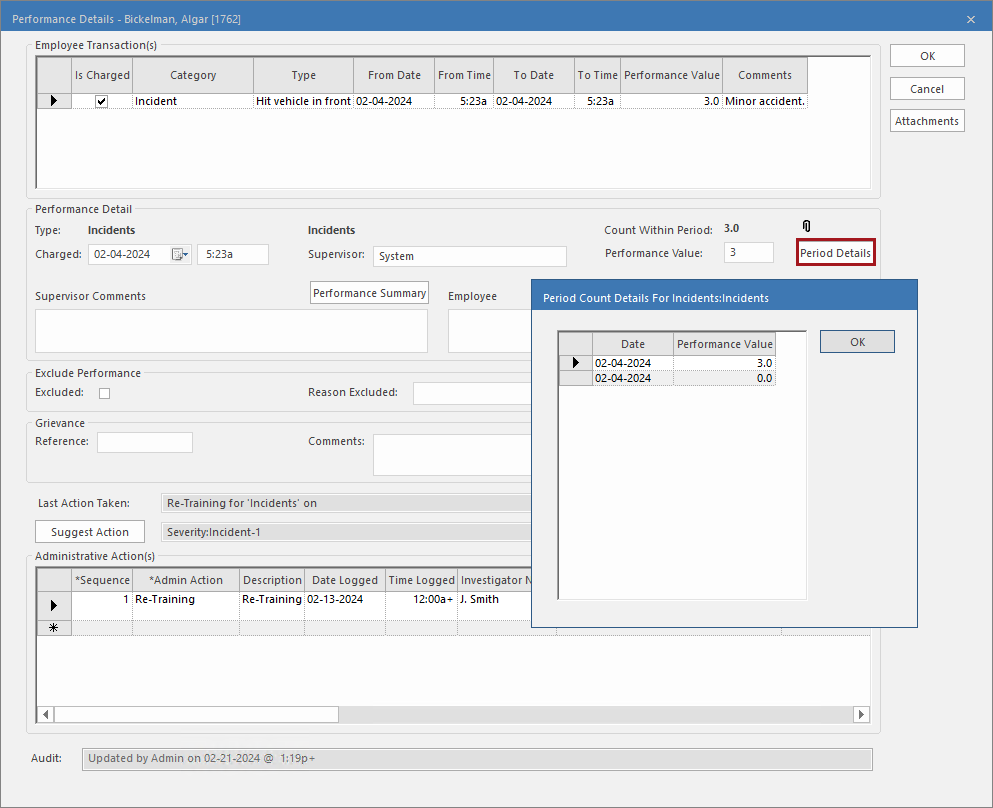Click the Attachments button
993x808 pixels.
pos(927,121)
